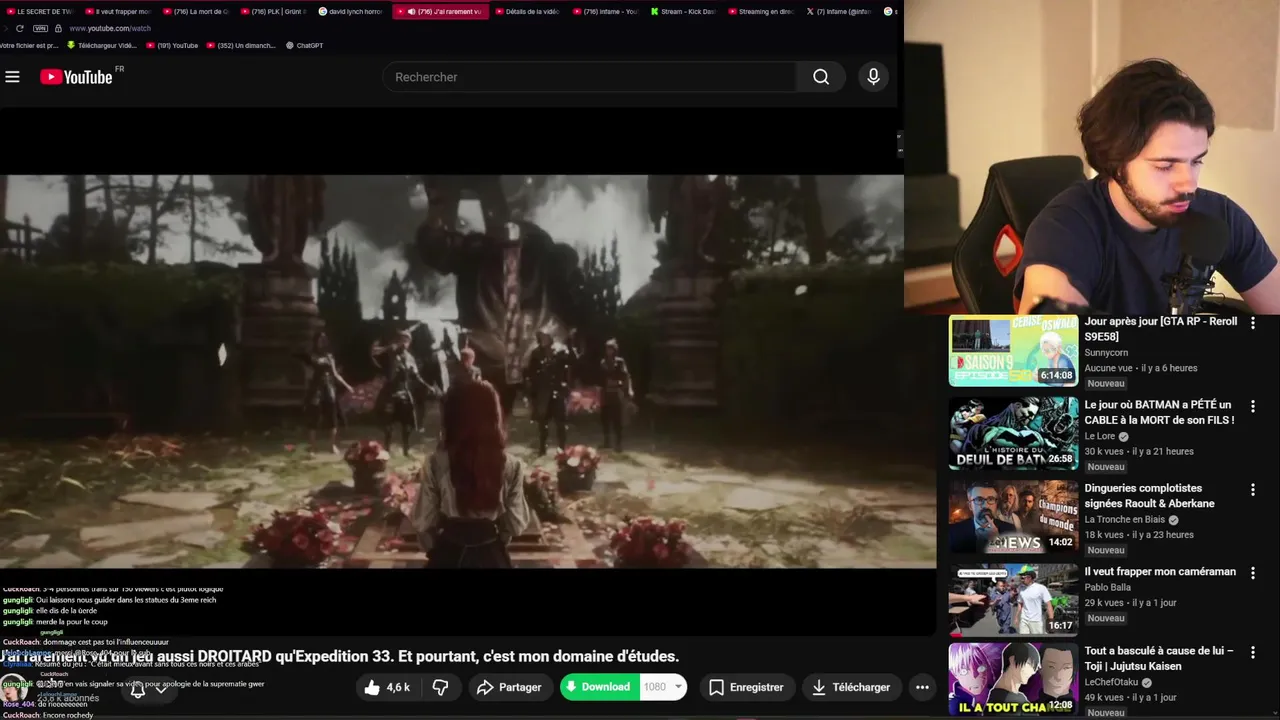The height and width of the screenshot is (720, 1280).
Task: Open LeChefOtaku channel link
Action: (1111, 683)
